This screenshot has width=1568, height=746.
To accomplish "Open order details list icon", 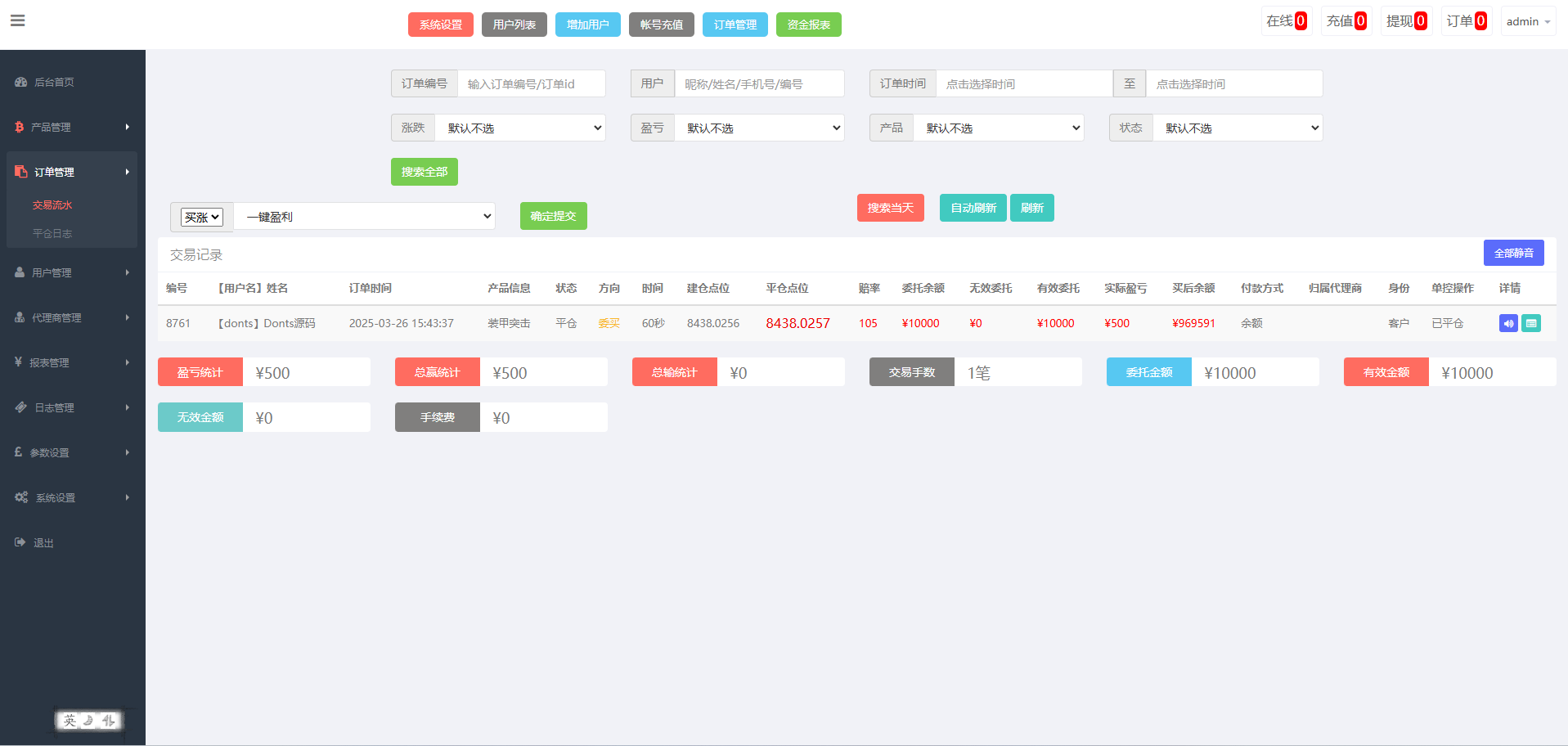I will [1531, 323].
